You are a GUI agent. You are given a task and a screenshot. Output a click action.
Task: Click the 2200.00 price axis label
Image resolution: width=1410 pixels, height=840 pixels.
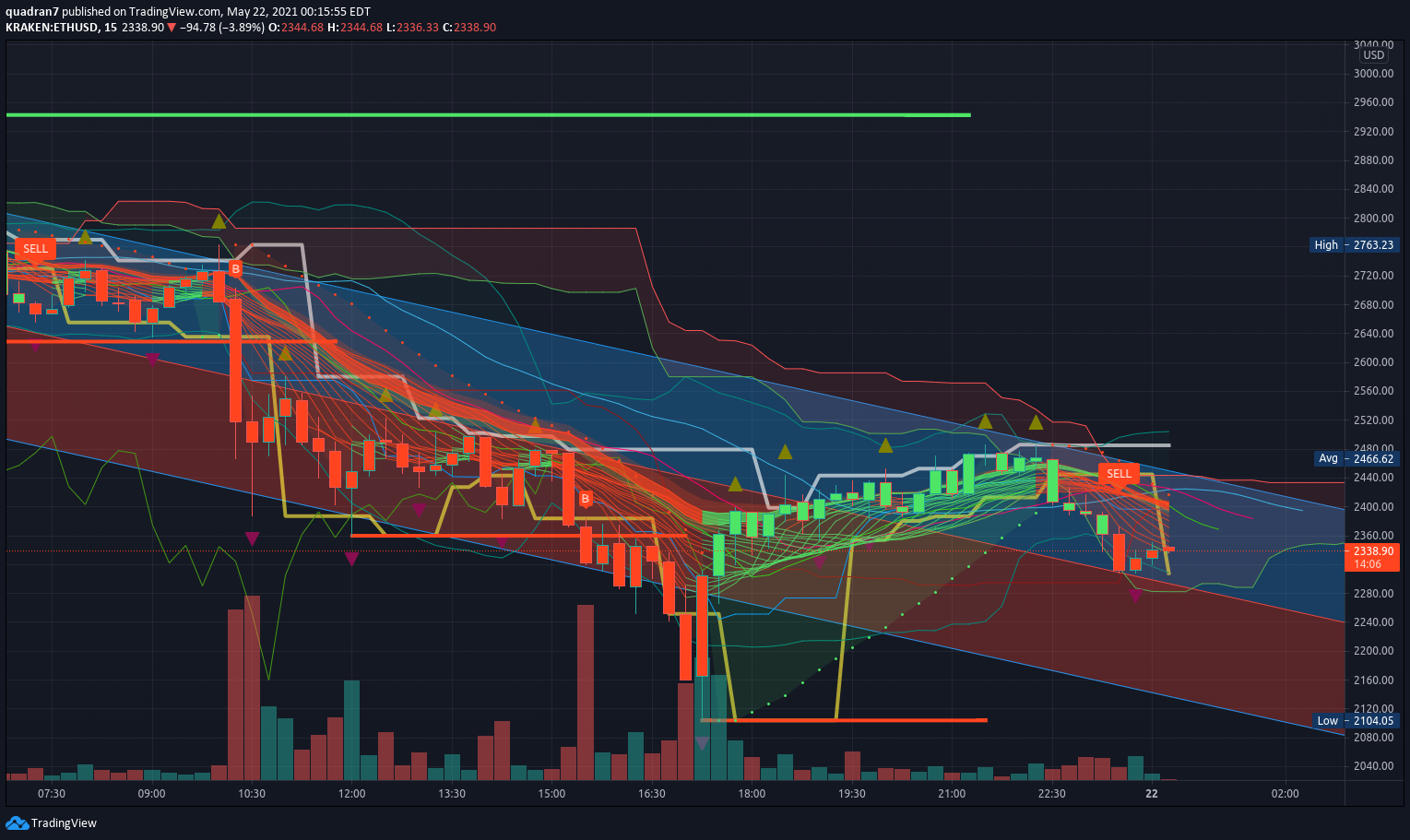(x=1373, y=651)
